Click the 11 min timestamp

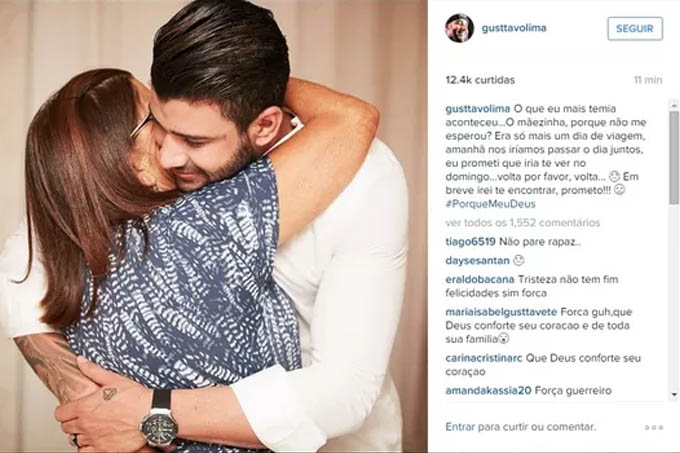click(648, 80)
